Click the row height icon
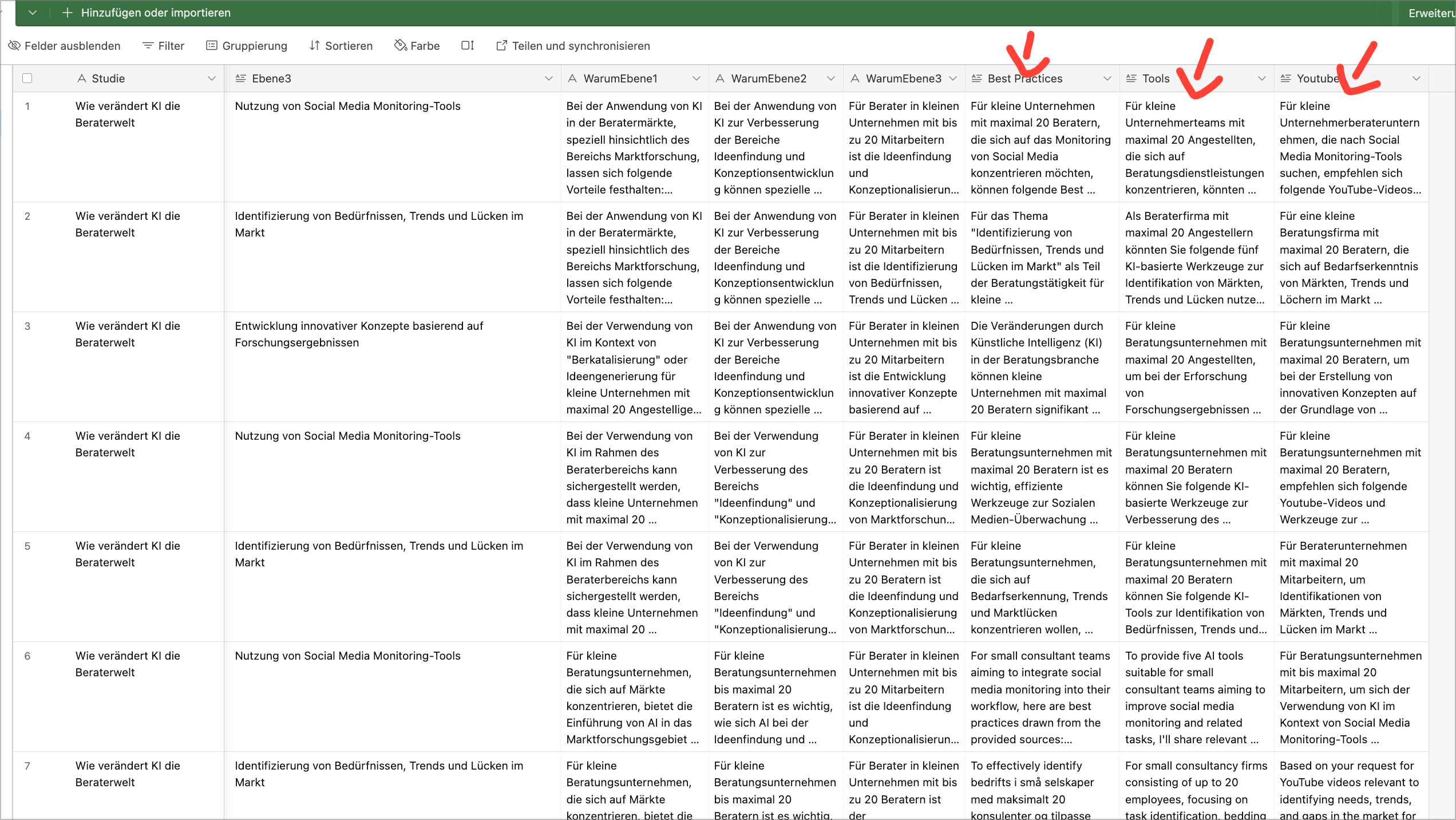Screen dimensions: 1456x820 coord(468,46)
